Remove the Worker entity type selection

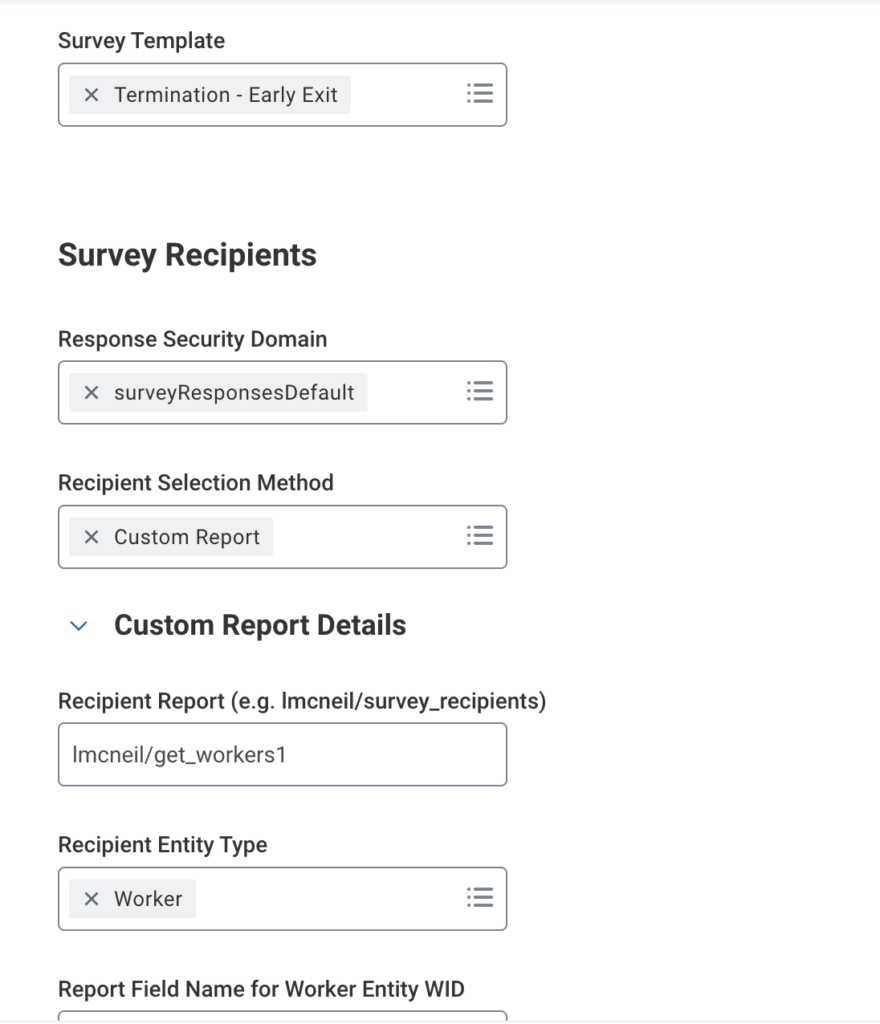pos(91,899)
